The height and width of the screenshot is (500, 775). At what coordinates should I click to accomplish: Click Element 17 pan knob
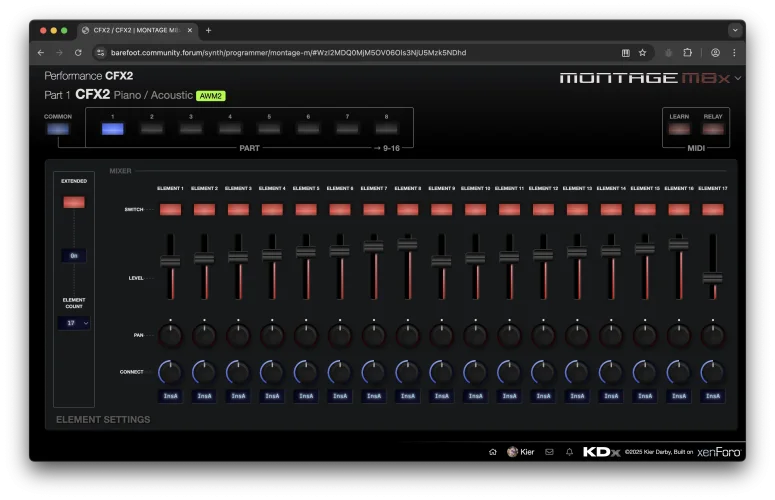(x=713, y=335)
